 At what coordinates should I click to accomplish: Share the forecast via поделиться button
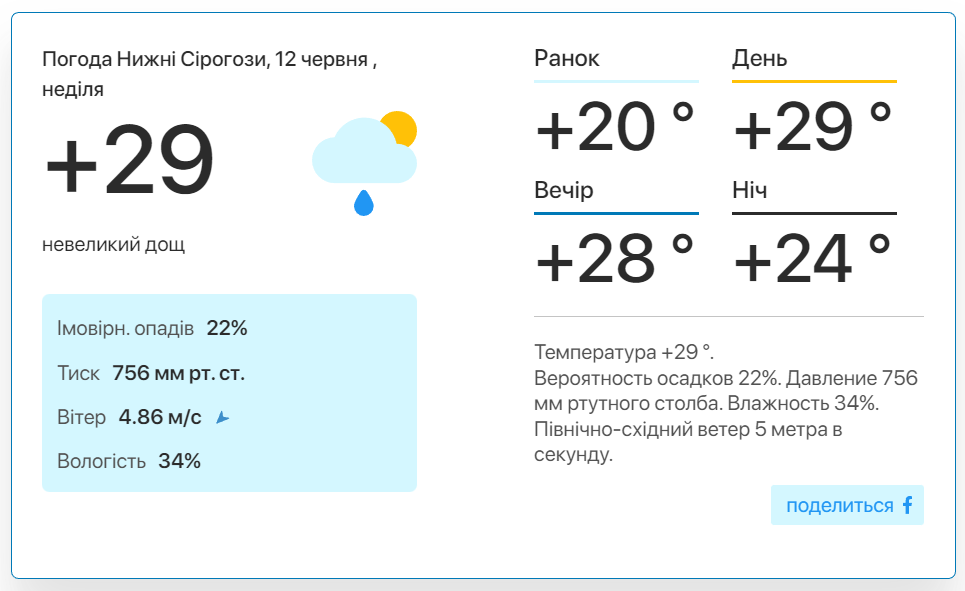click(x=847, y=505)
